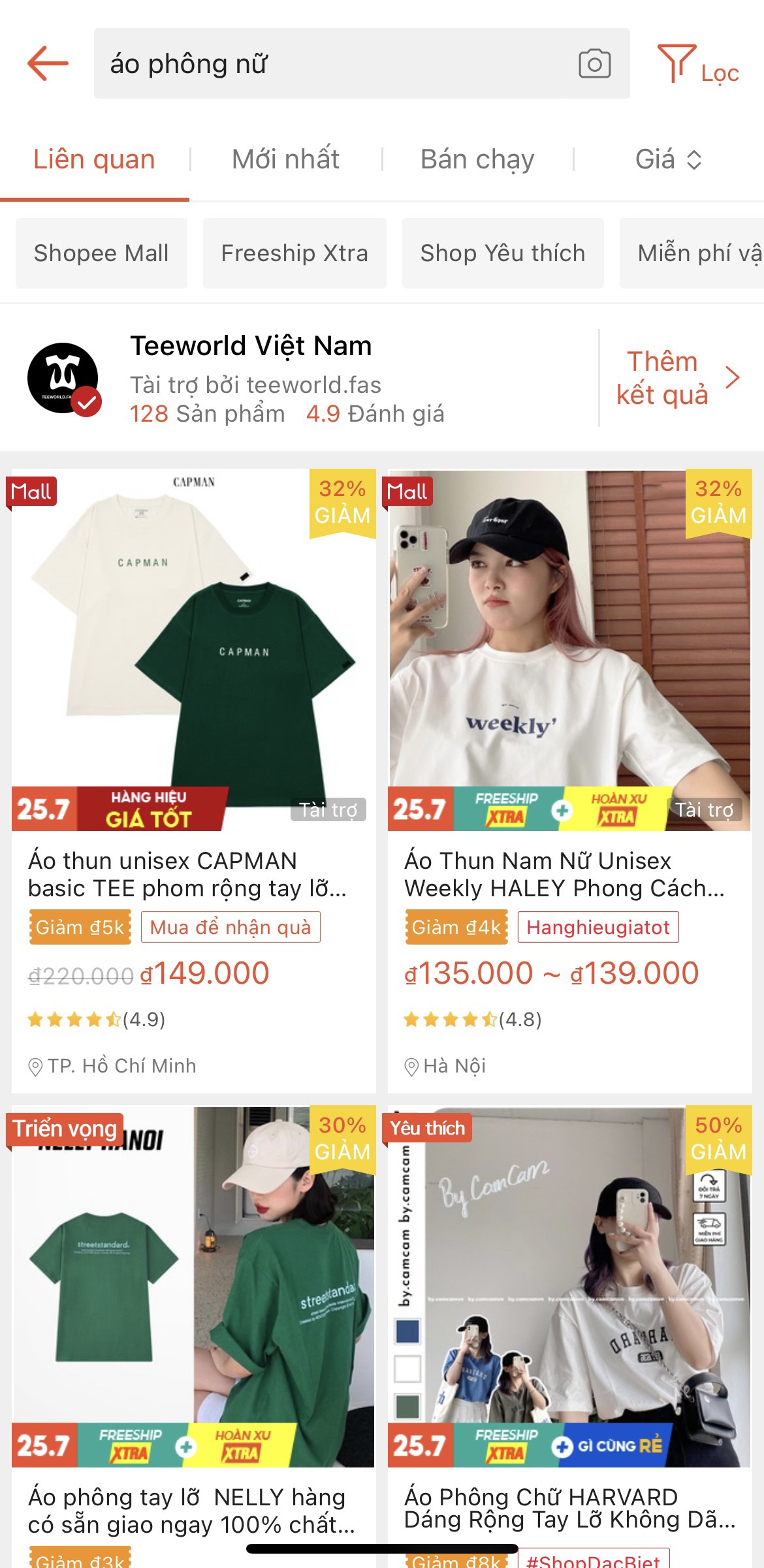Expand Thêm kết quả chevron arrow
Image resolution: width=764 pixels, height=1568 pixels.
click(x=733, y=377)
